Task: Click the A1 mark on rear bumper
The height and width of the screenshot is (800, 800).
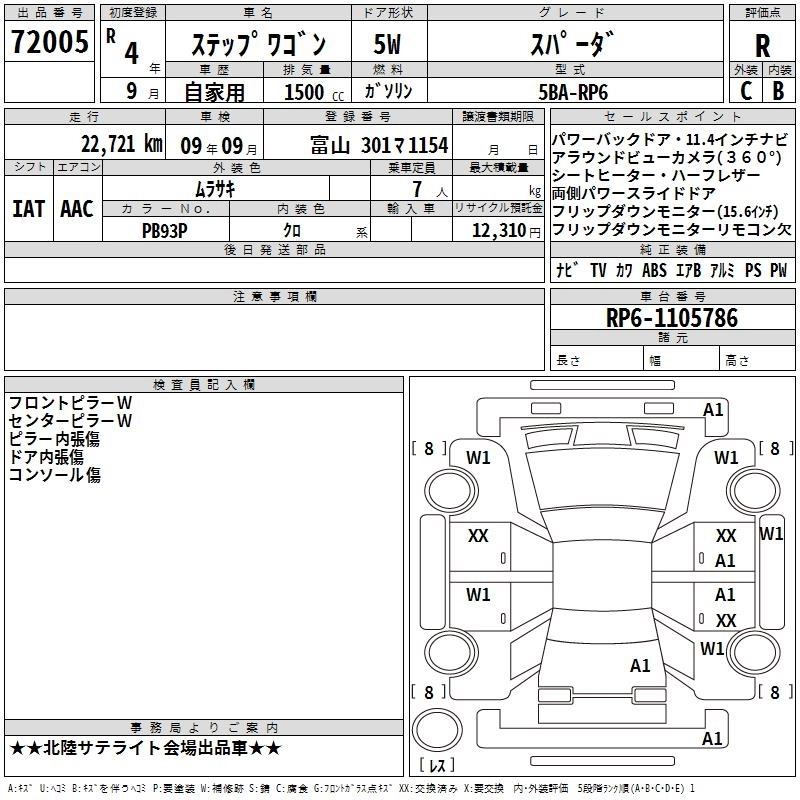Action: pos(712,738)
